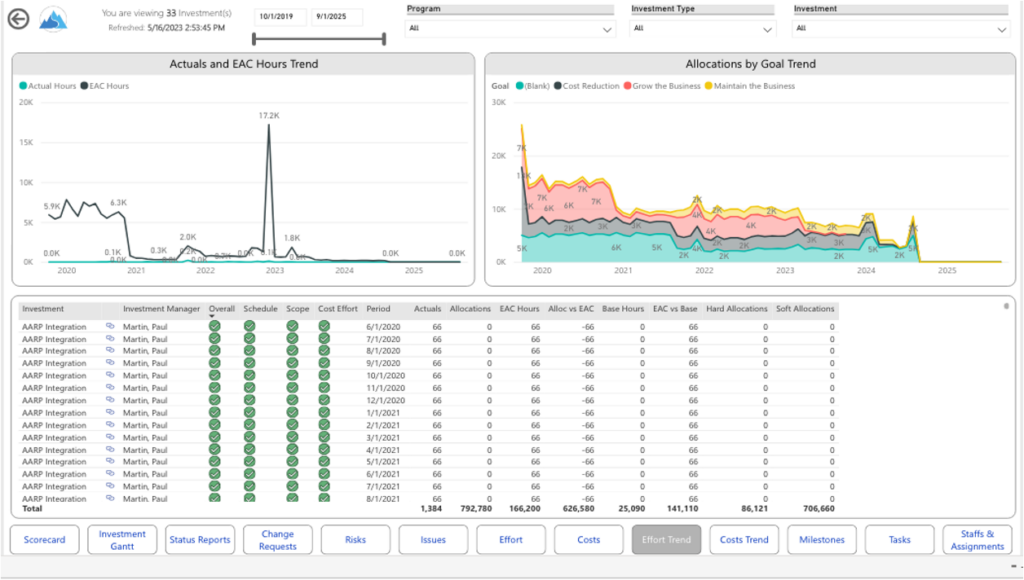The width and height of the screenshot is (1024, 580).
Task: Sort by Hard Allocations column header
Action: (x=737, y=308)
